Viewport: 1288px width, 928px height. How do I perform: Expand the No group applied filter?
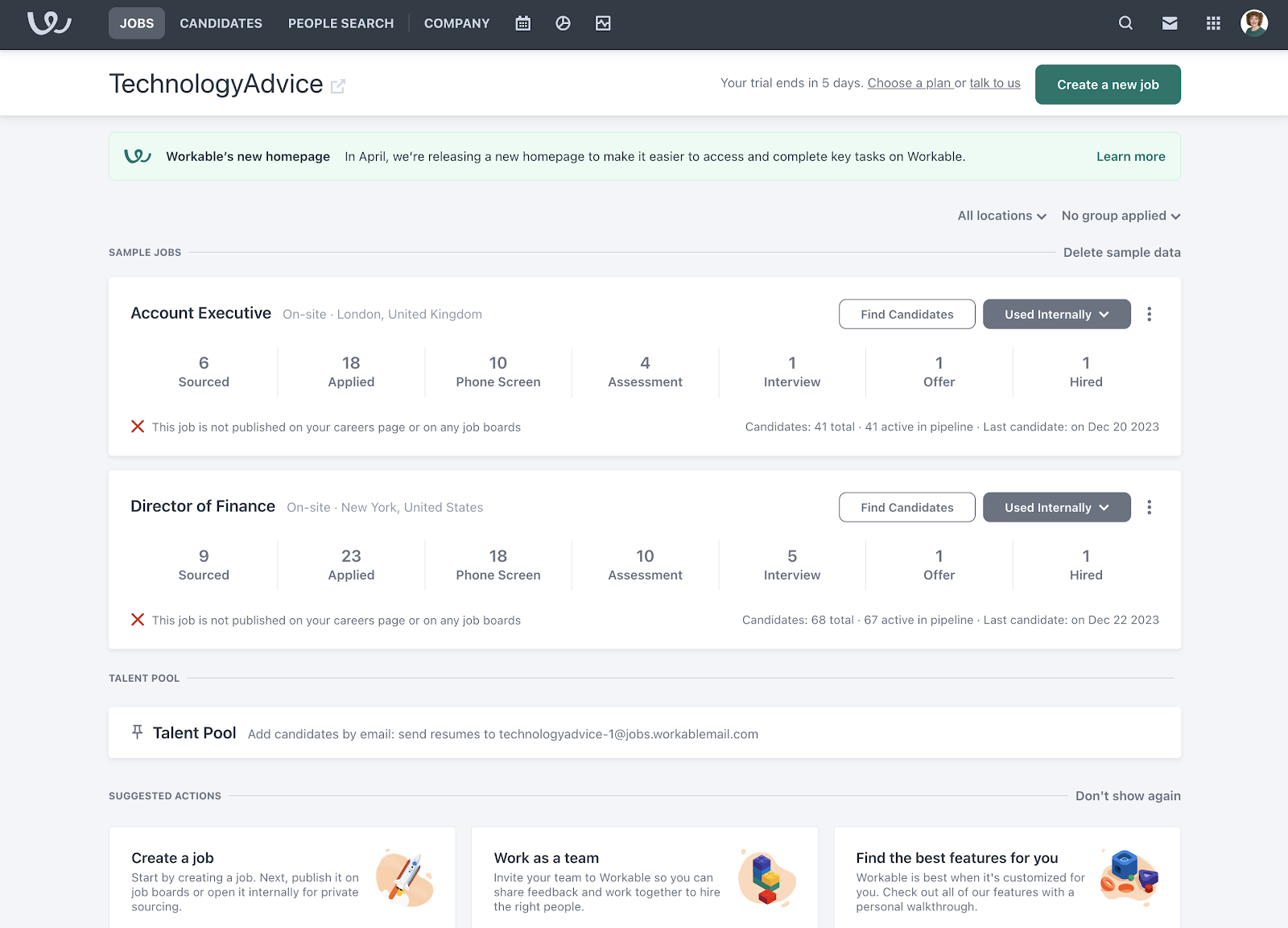tap(1121, 216)
